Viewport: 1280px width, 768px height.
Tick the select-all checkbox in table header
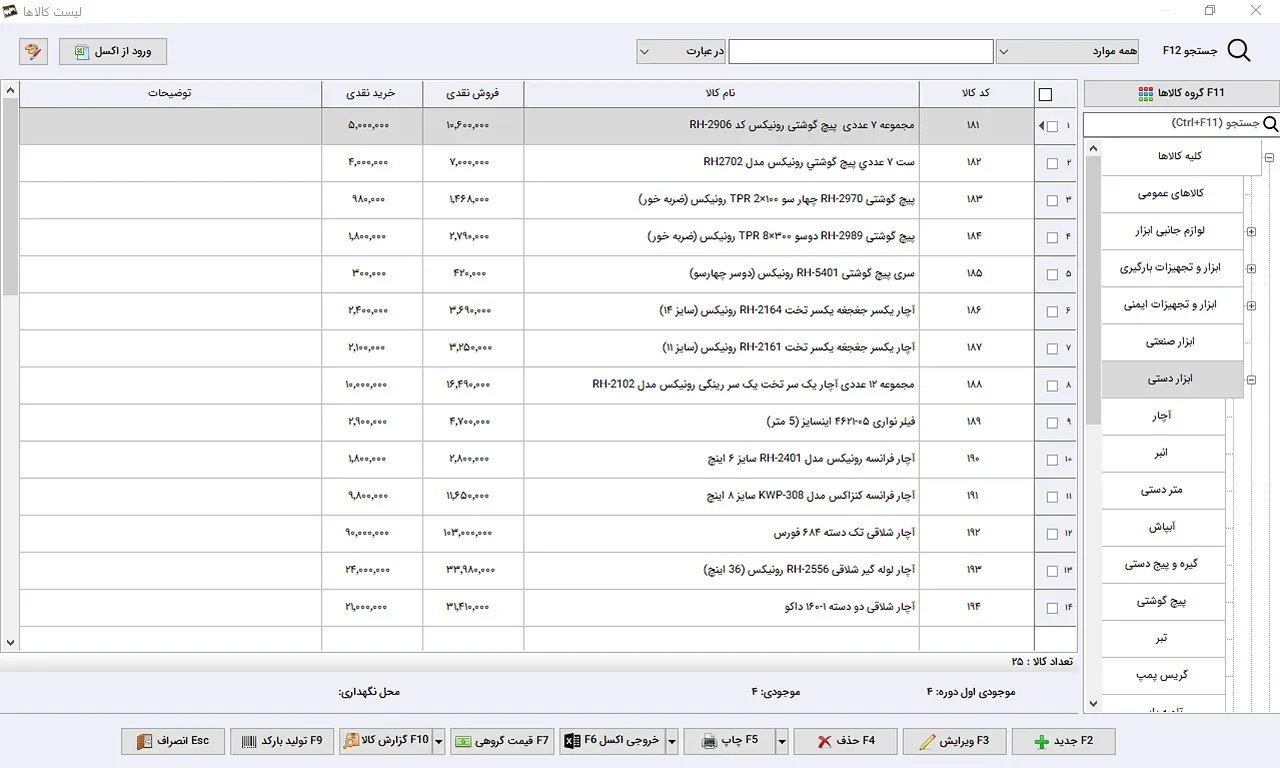pyautogui.click(x=1046, y=95)
